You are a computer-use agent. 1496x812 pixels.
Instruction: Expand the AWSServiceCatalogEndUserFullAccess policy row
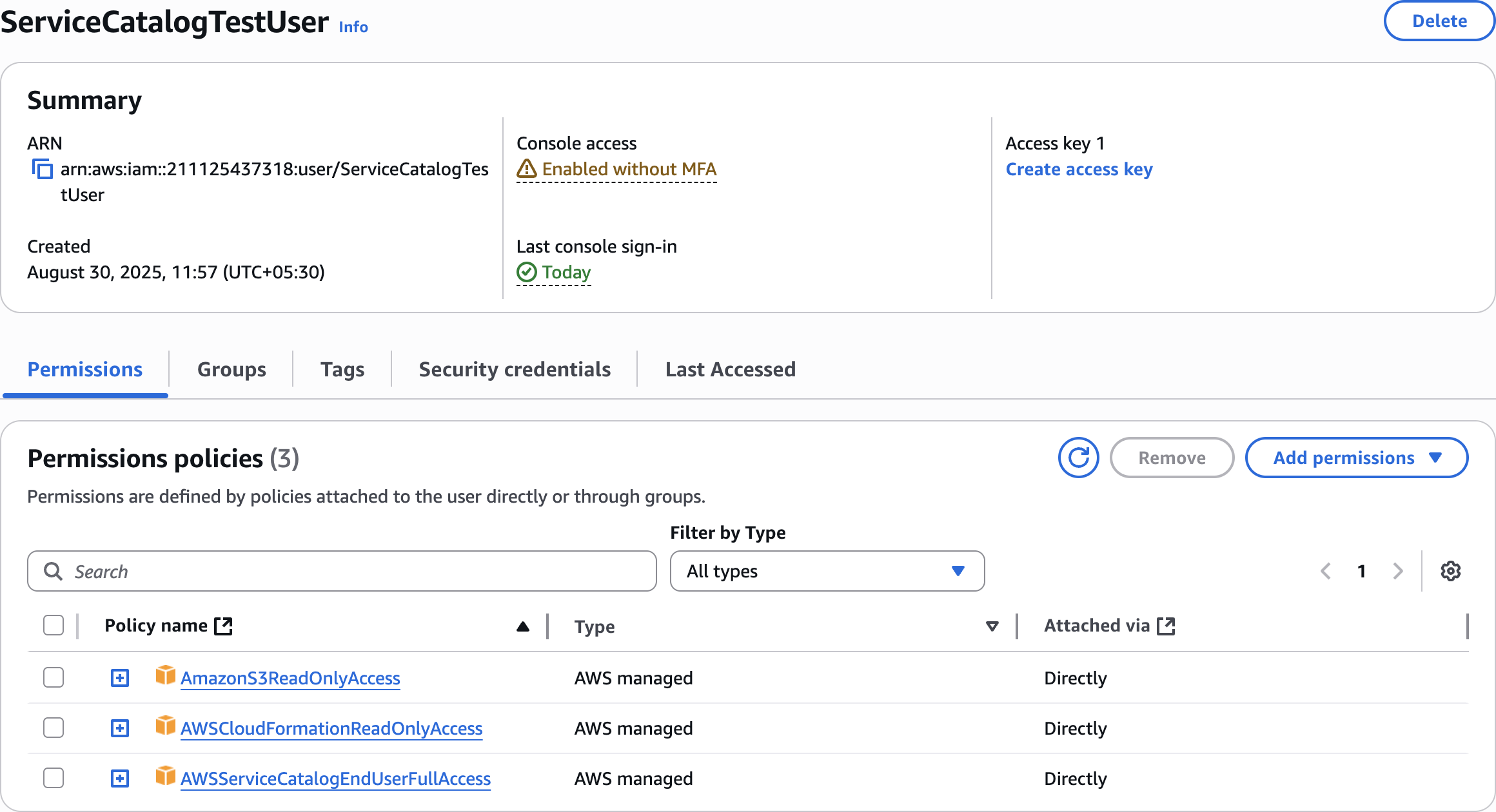click(120, 778)
